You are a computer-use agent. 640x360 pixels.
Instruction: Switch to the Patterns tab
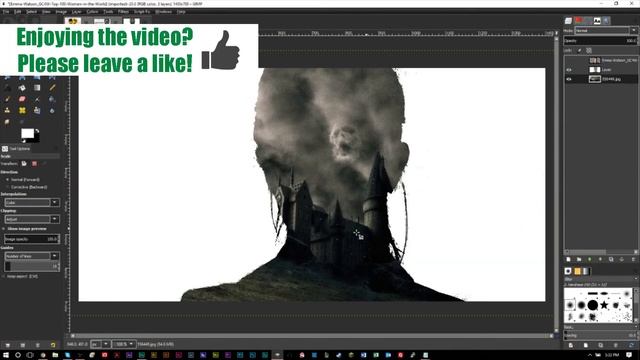tap(577, 271)
